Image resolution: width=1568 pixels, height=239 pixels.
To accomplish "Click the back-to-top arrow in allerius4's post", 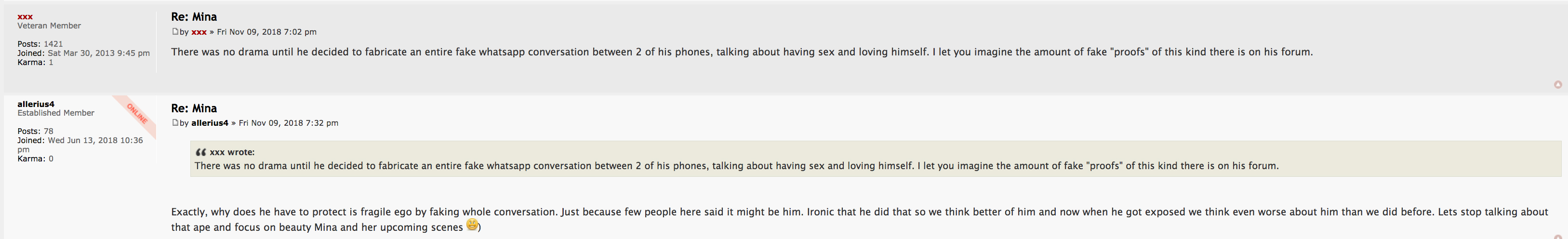I will 1558,237.
